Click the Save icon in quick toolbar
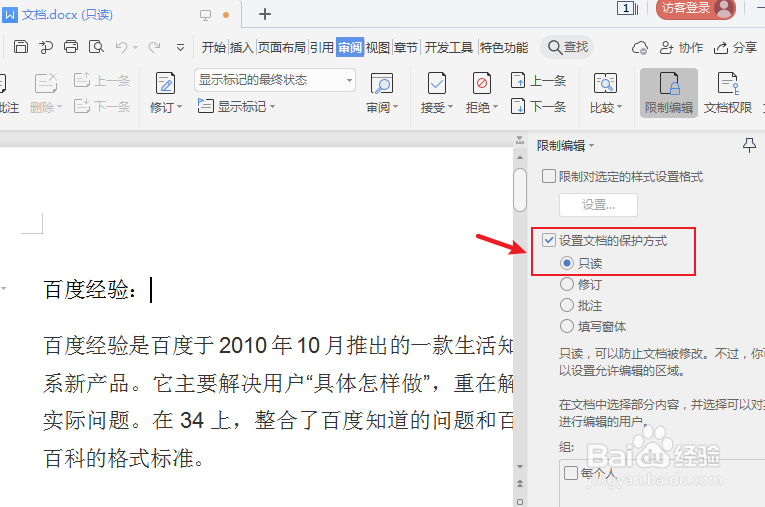This screenshot has height=507, width=765. point(21,47)
